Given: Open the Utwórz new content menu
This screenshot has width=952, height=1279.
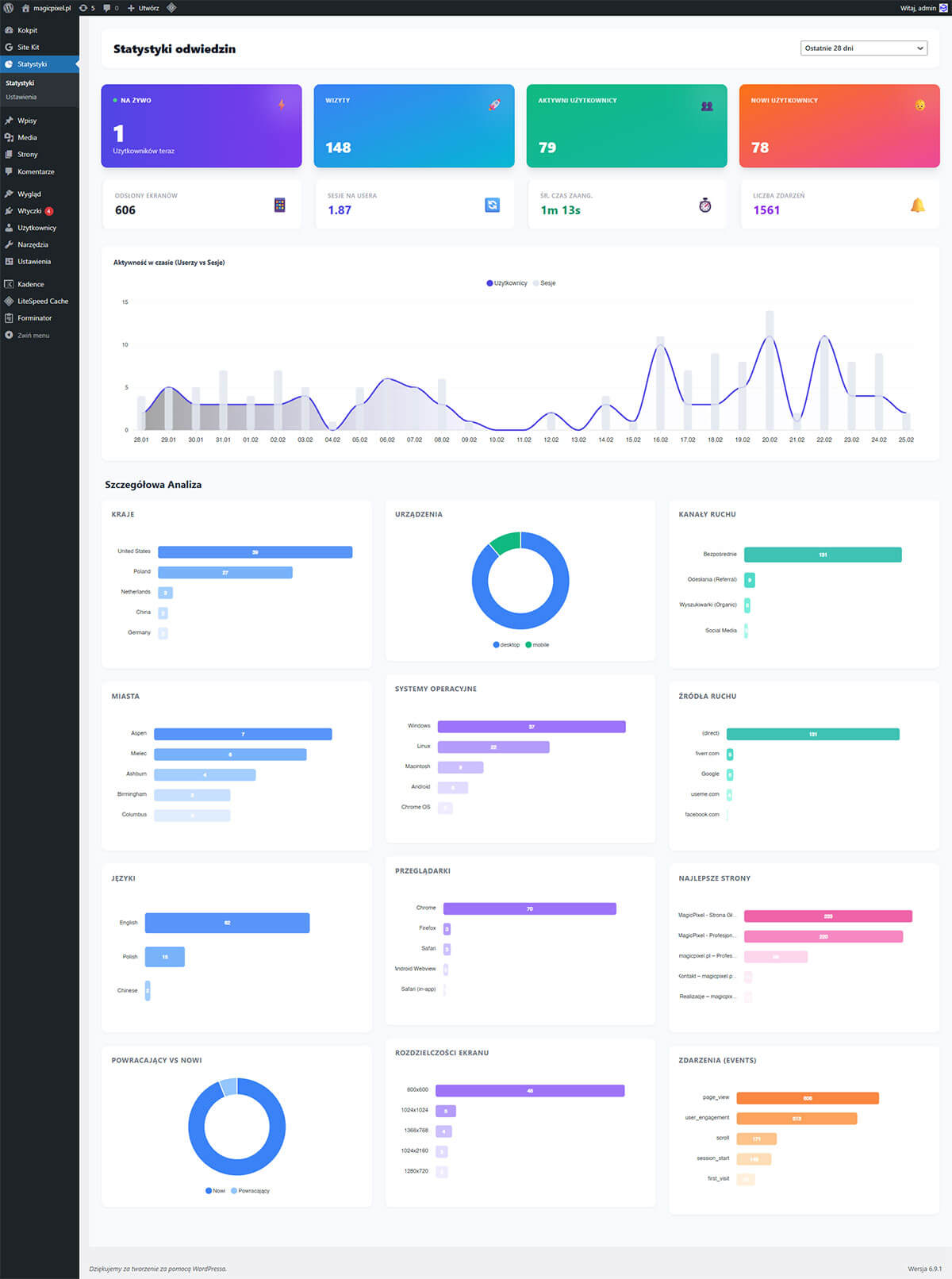Looking at the screenshot, I should pos(144,8).
